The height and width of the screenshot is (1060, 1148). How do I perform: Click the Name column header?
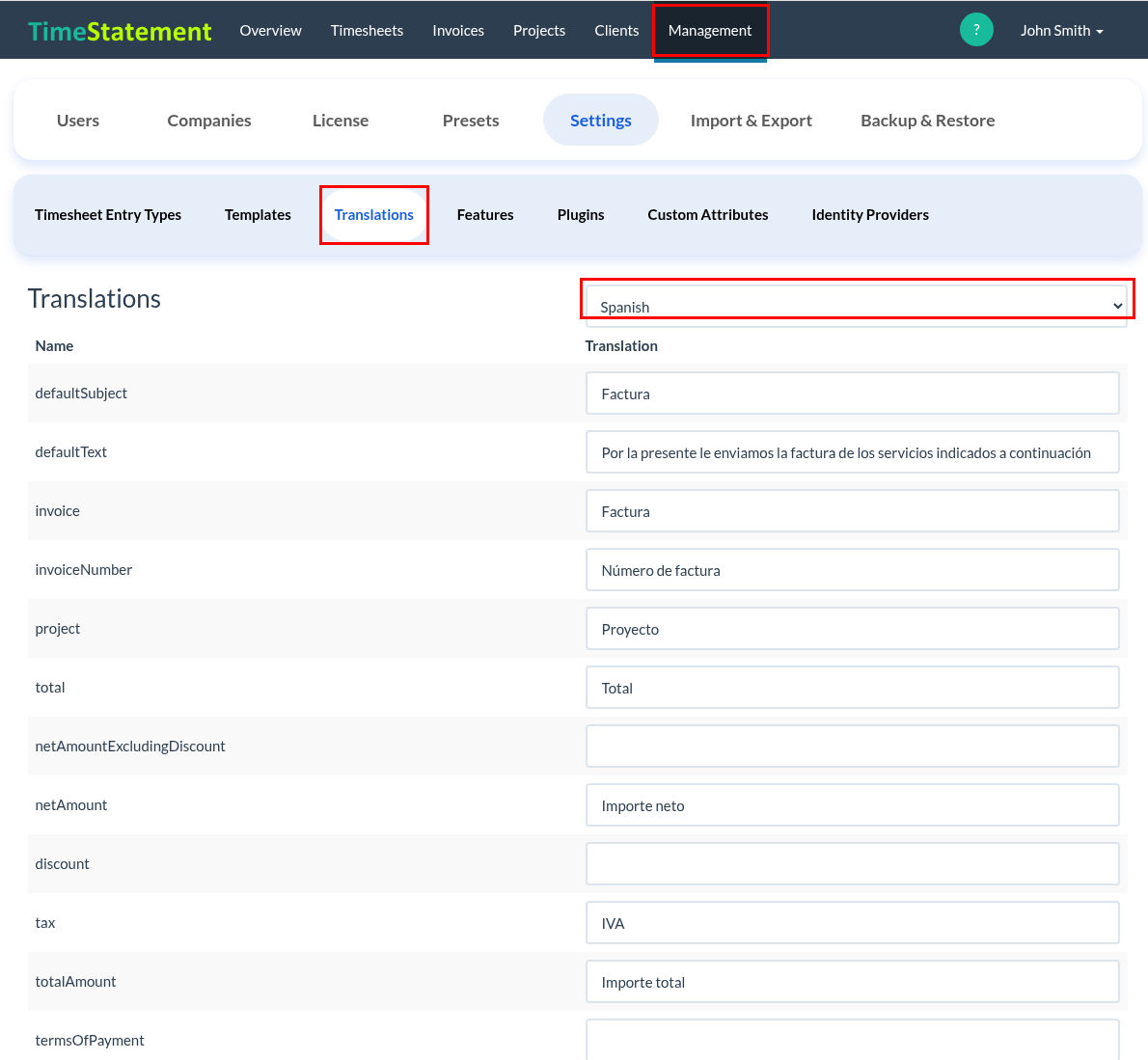54,345
